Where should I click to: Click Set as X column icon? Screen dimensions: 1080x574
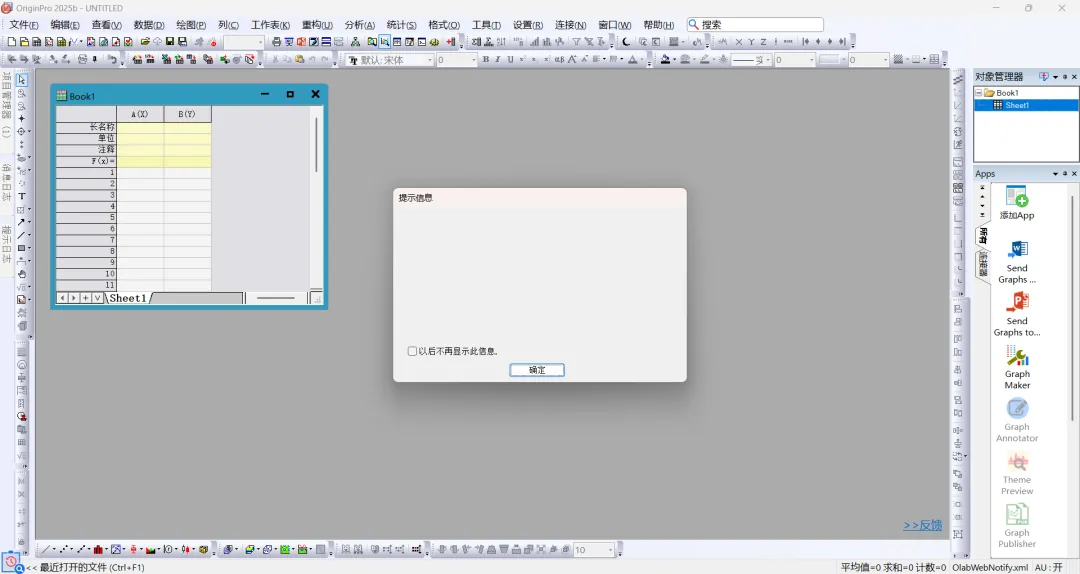(x=739, y=42)
